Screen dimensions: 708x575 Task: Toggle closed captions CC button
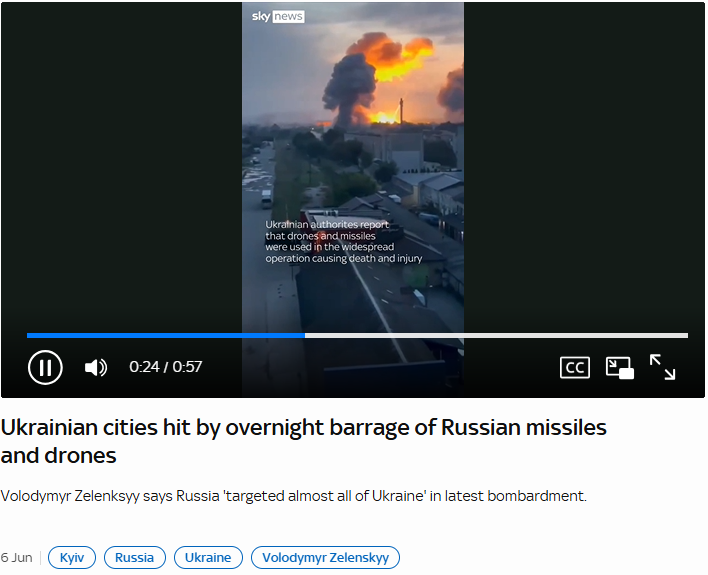574,367
